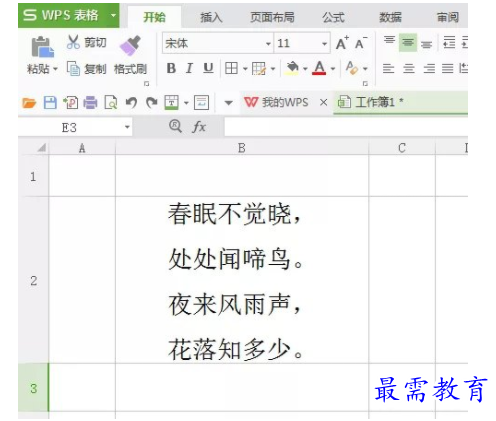Switch to the 页面布局 tab

click(x=272, y=17)
